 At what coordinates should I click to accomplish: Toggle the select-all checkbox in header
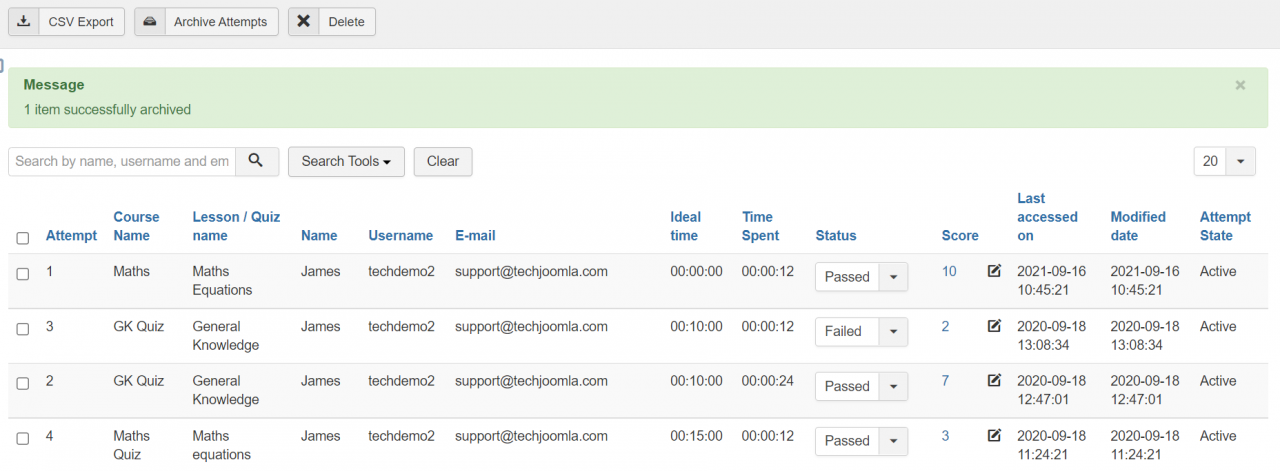point(23,238)
